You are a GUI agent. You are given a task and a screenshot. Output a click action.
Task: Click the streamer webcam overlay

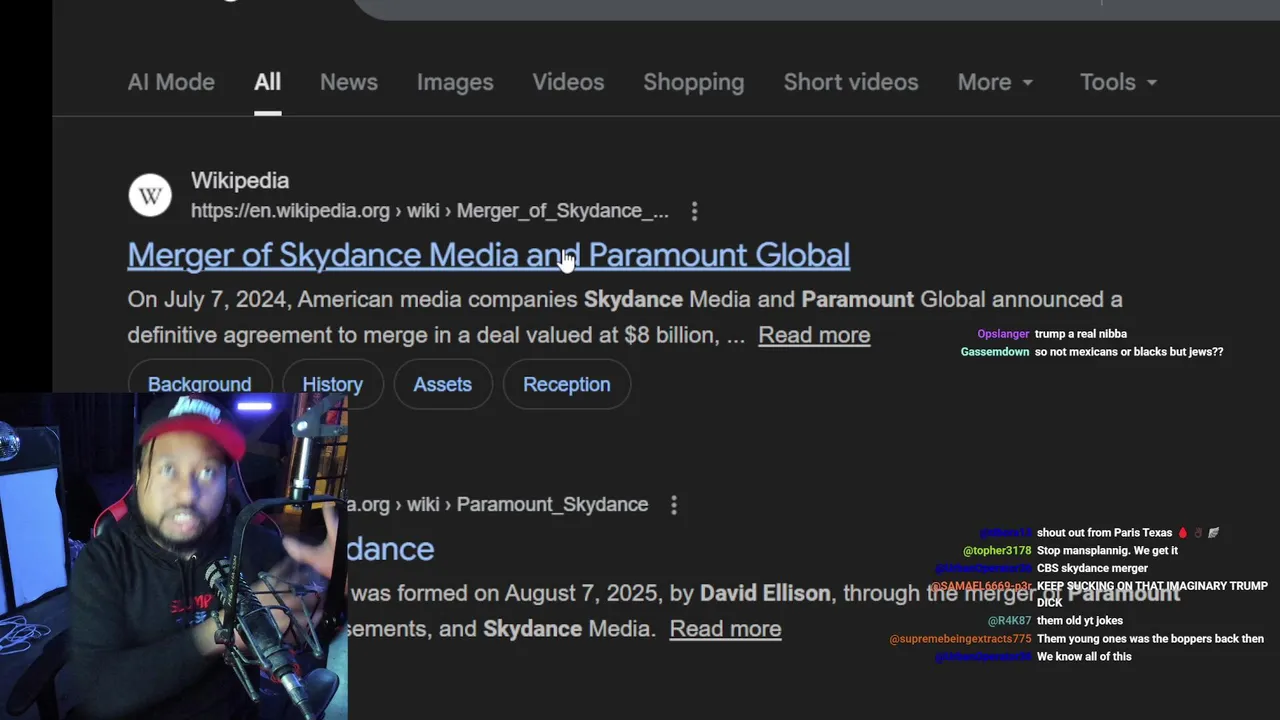click(x=174, y=556)
